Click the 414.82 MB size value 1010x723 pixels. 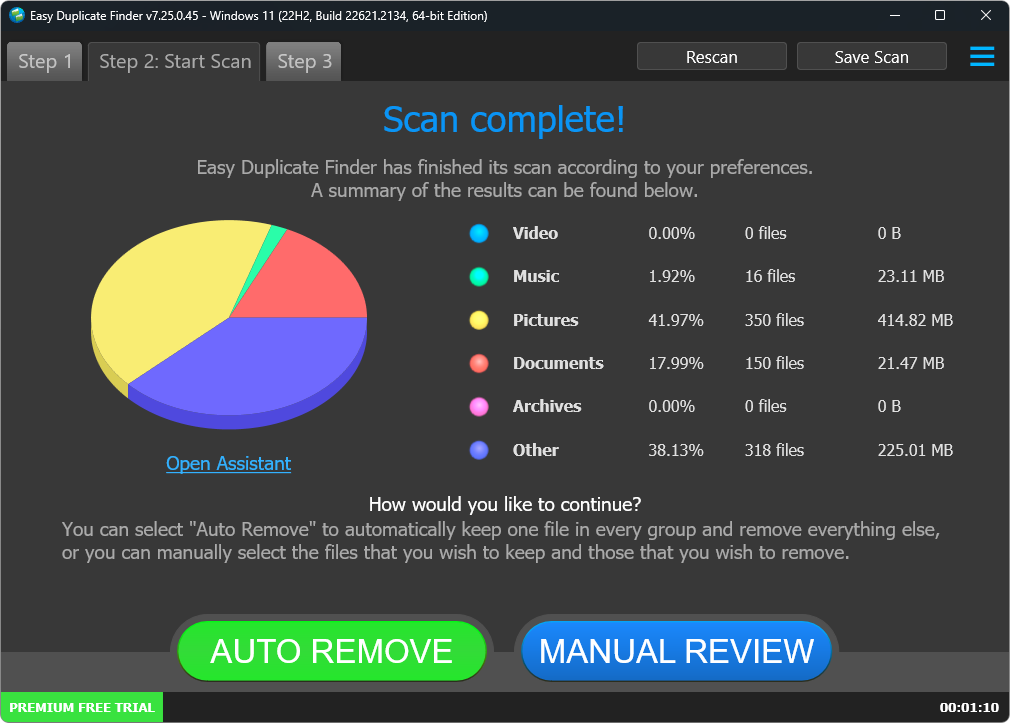915,320
